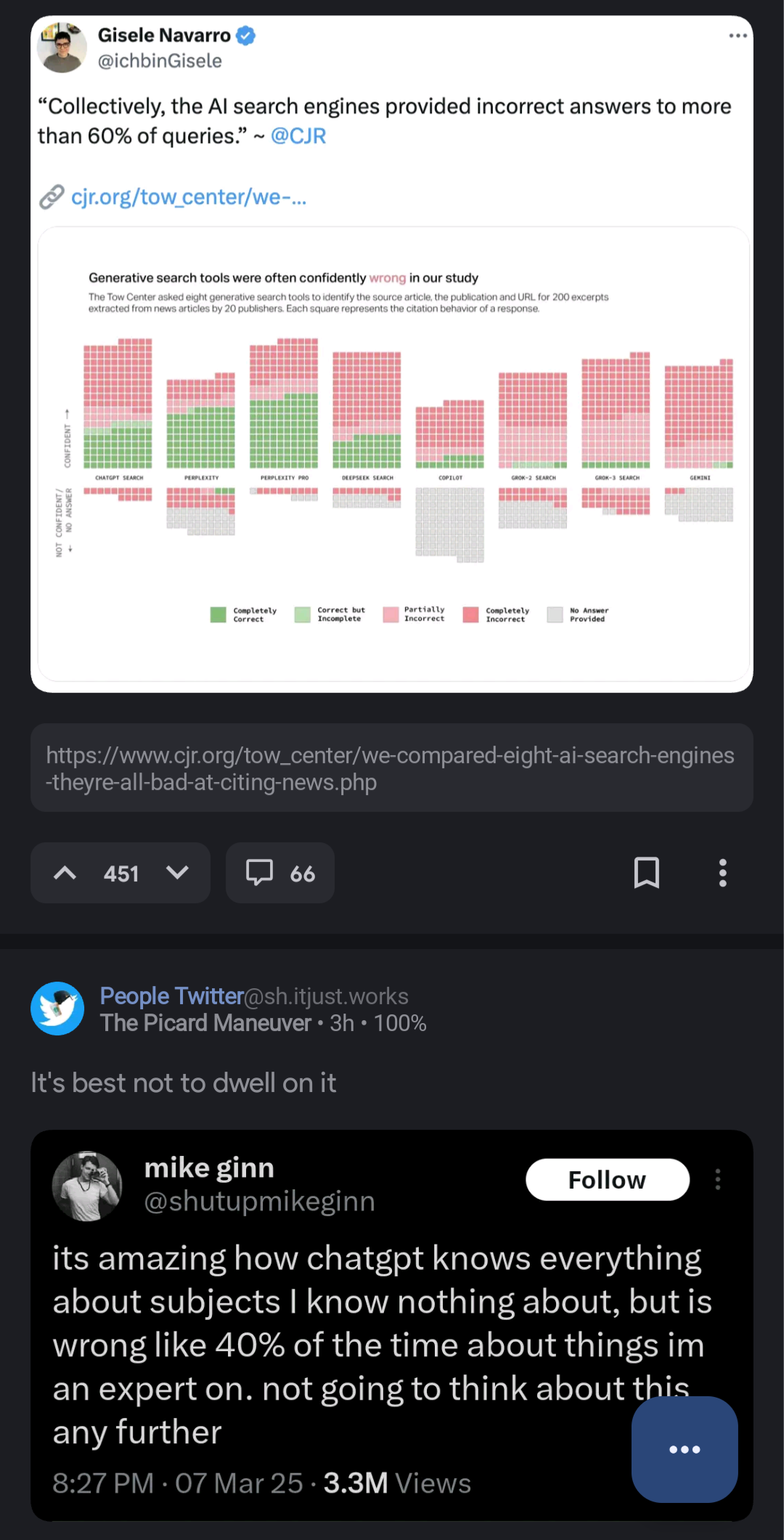Viewport: 784px width, 1540px height.
Task: Open the cjr.org/tow_center shortened link
Action: [x=189, y=197]
